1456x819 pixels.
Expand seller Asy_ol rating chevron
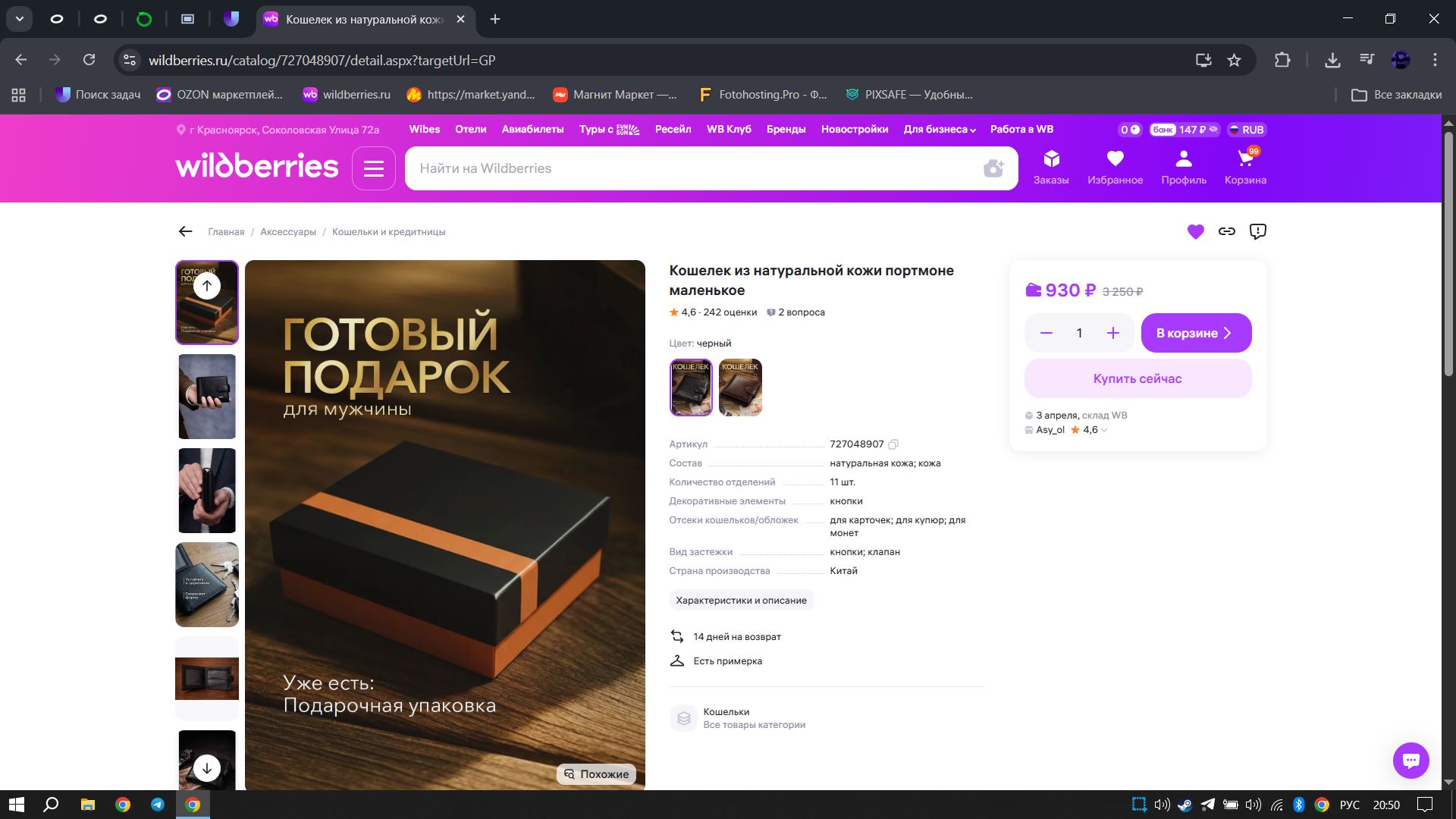1104,430
